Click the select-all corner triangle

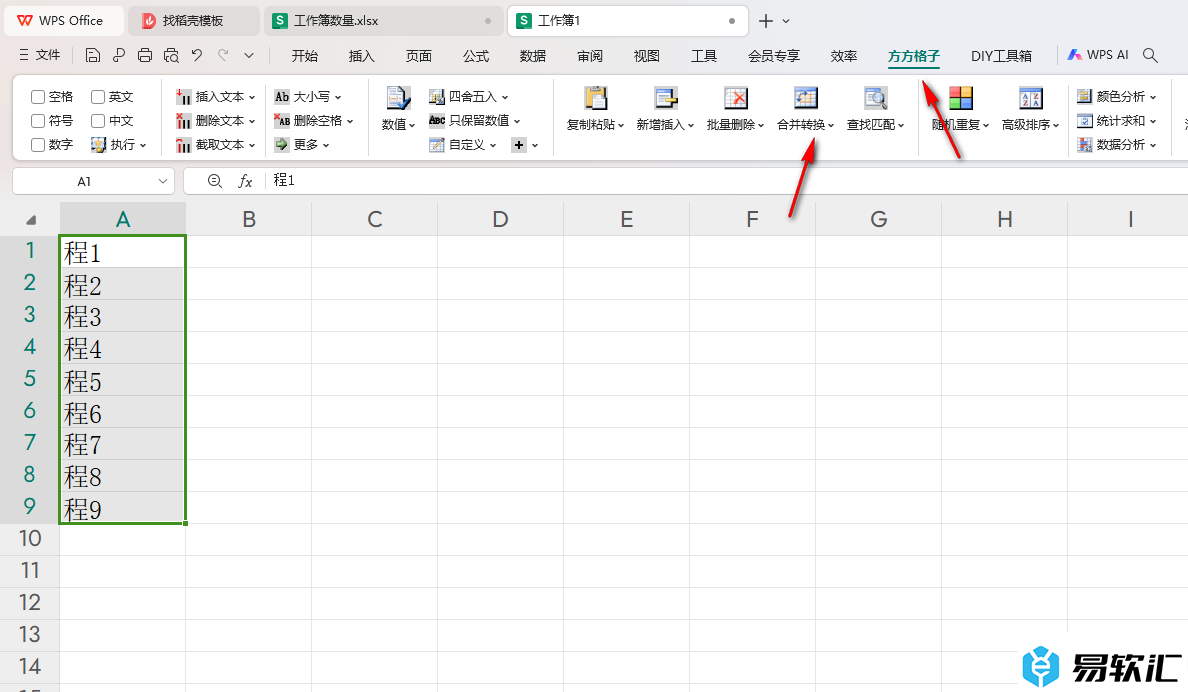pyautogui.click(x=31, y=220)
